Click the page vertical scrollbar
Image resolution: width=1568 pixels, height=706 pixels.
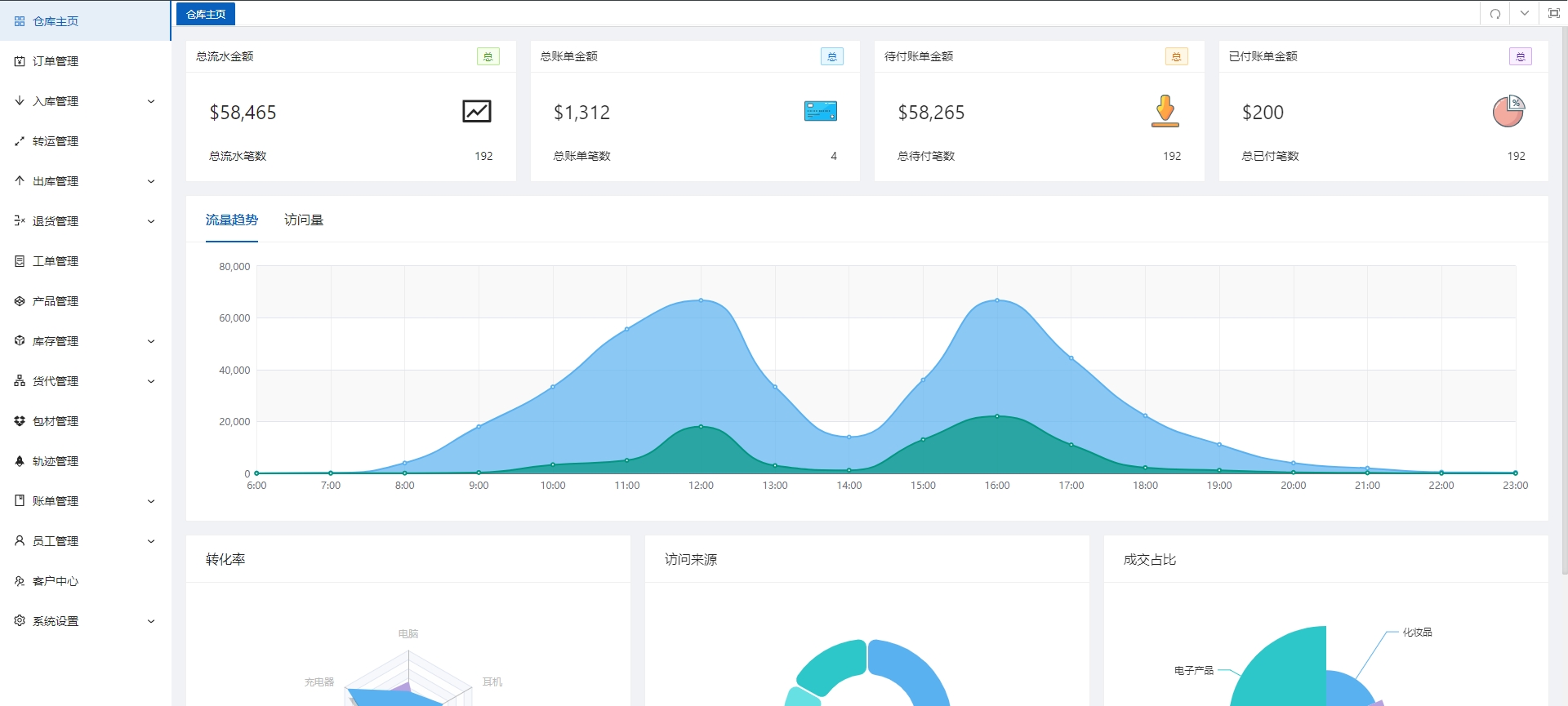[1563, 302]
